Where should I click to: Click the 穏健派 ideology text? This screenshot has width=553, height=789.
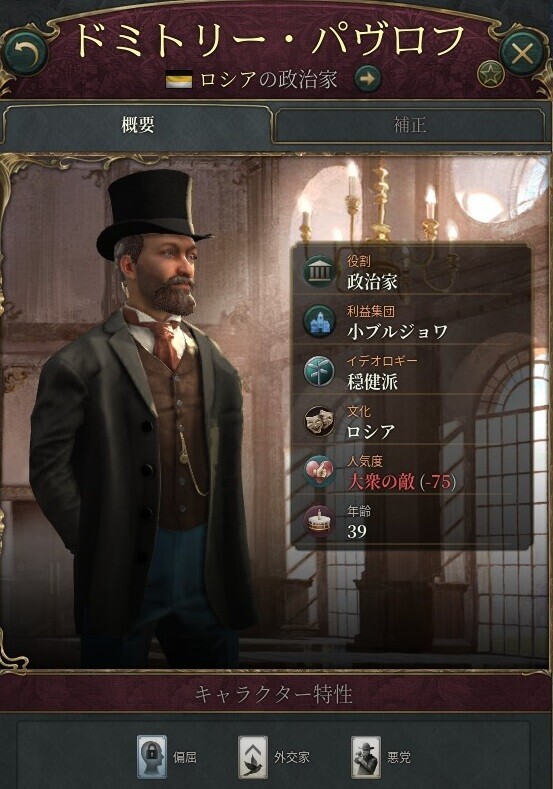(x=372, y=382)
